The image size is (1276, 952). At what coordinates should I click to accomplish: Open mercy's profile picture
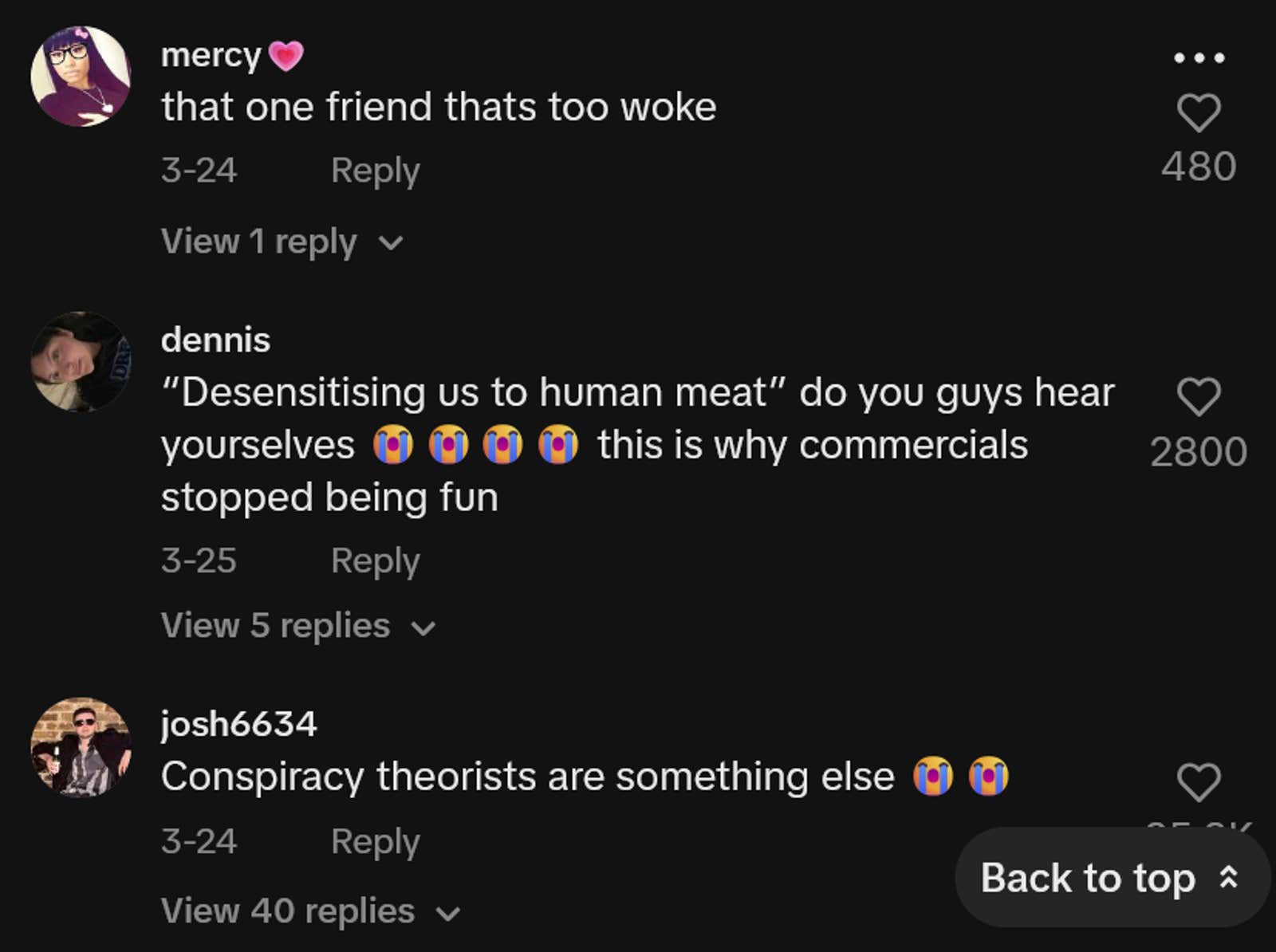pos(81,77)
